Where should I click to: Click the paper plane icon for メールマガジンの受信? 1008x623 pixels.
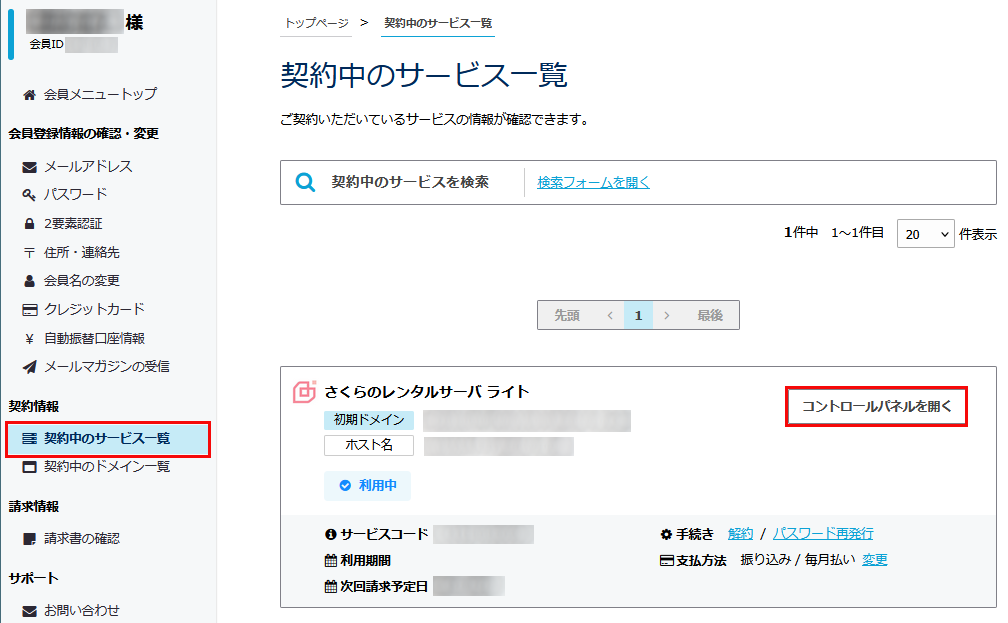[x=29, y=367]
